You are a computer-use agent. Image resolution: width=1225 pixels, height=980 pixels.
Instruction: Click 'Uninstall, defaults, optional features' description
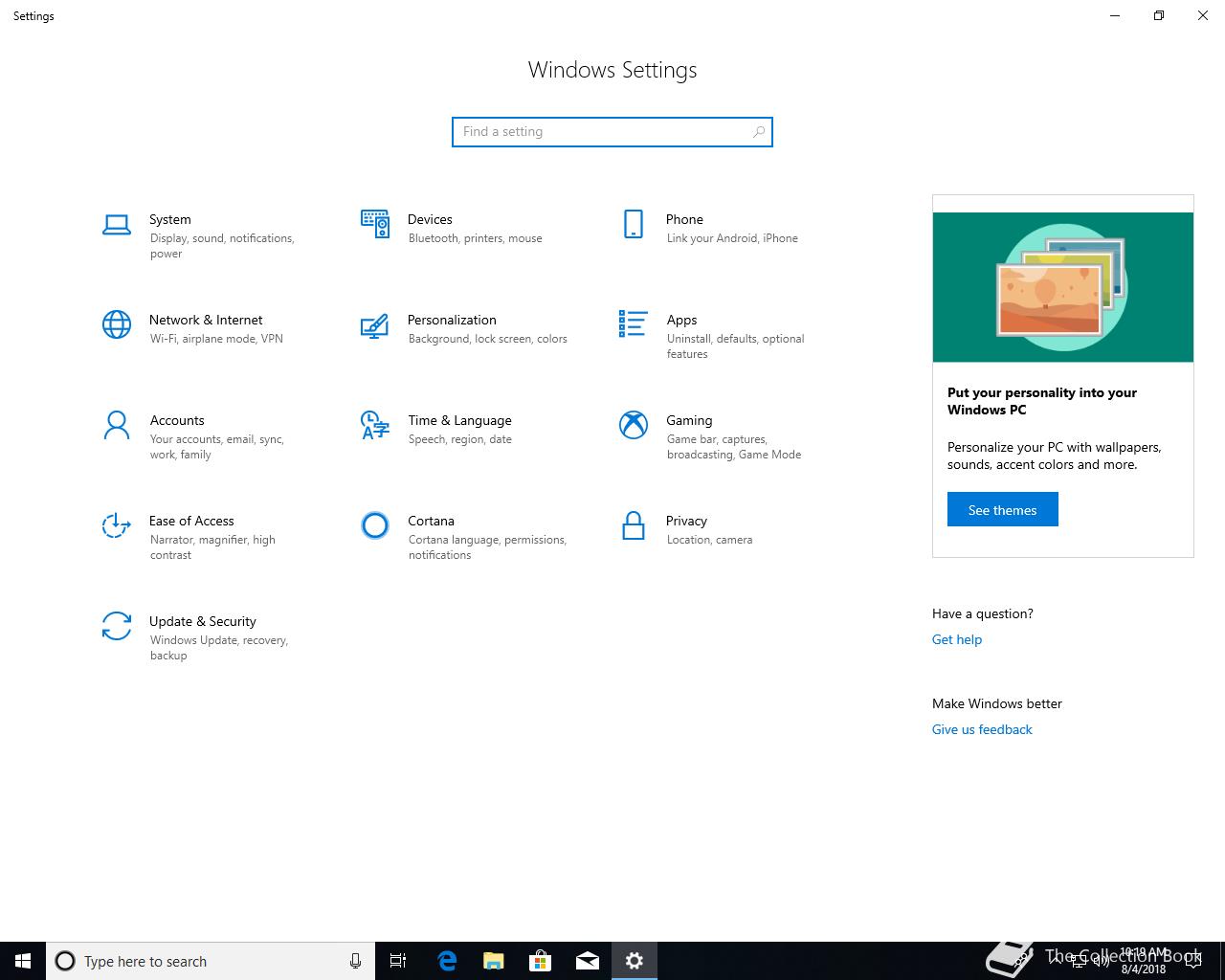735,346
